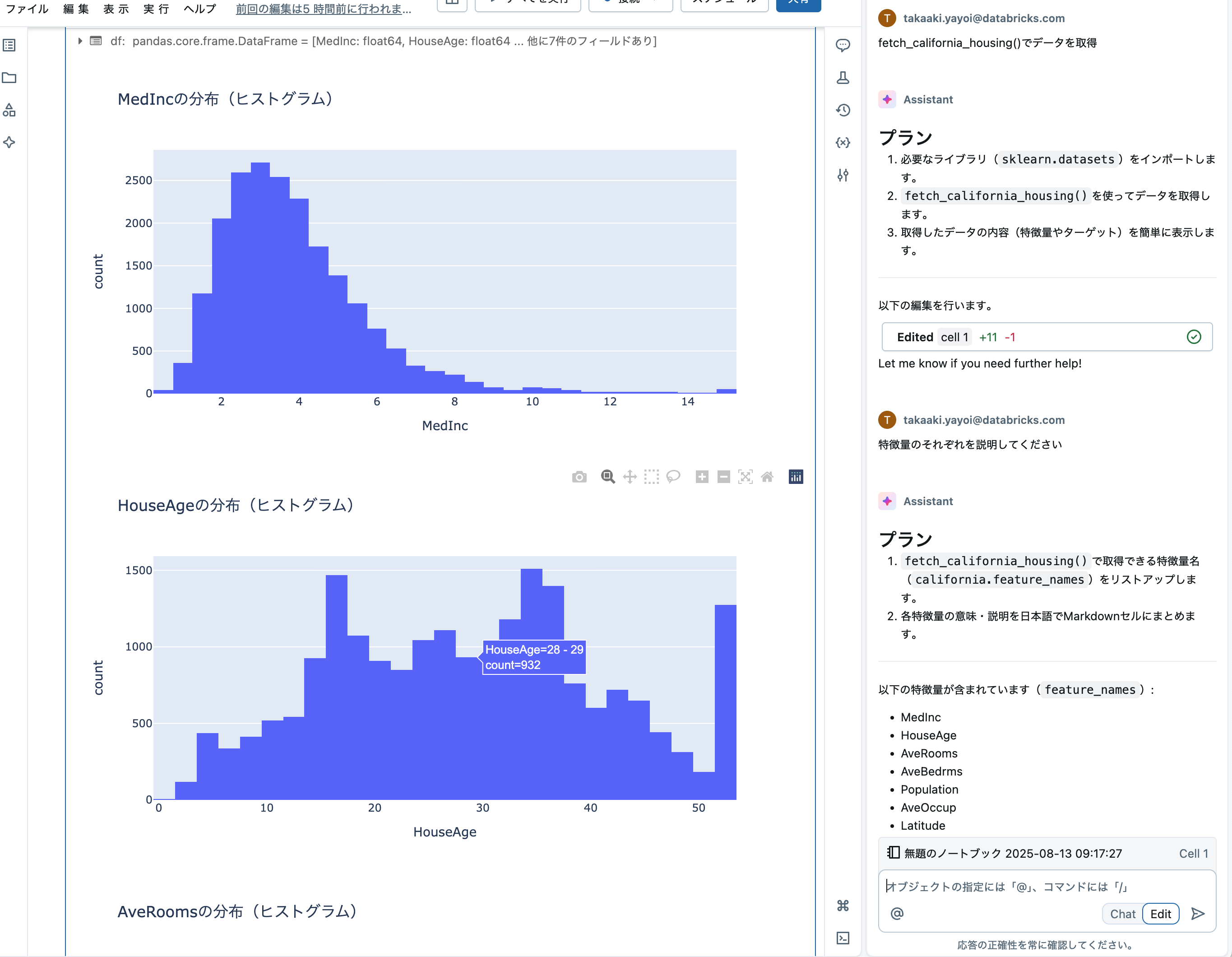The width and height of the screenshot is (1232, 957).
Task: Open the comments panel icon
Action: coord(843,45)
